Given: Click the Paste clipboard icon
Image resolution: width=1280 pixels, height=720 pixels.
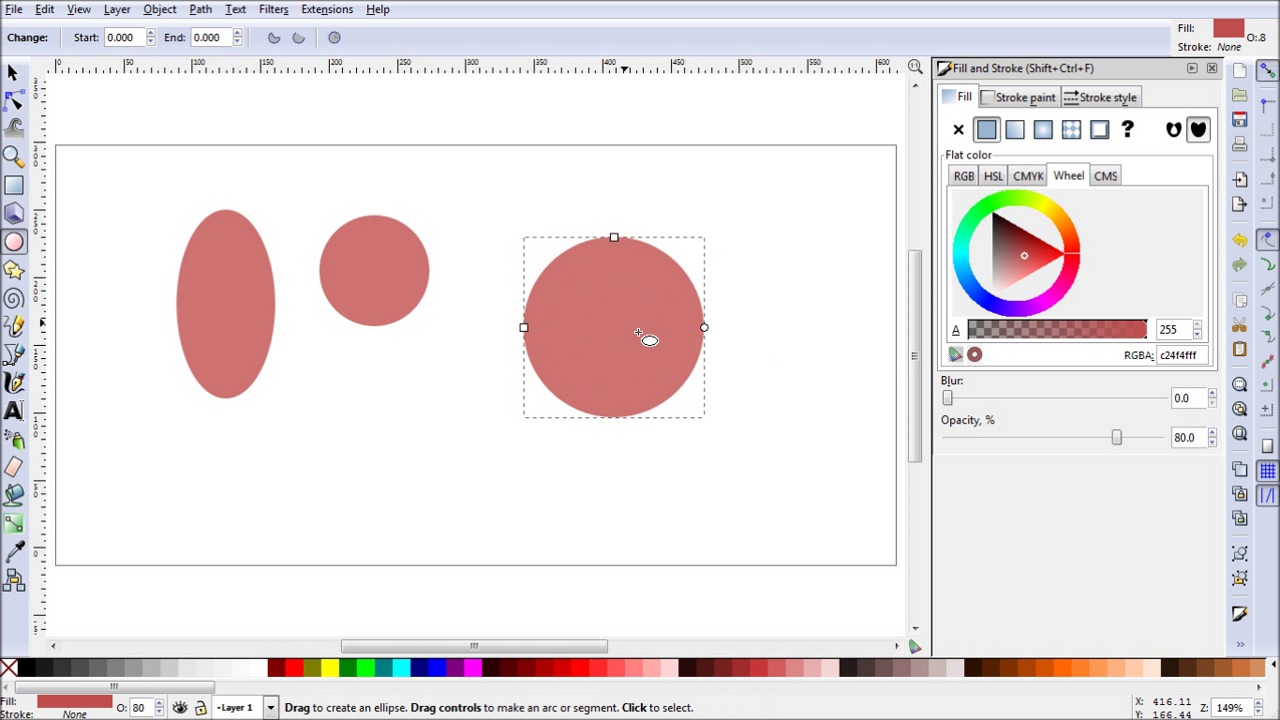Looking at the screenshot, I should (x=1240, y=349).
